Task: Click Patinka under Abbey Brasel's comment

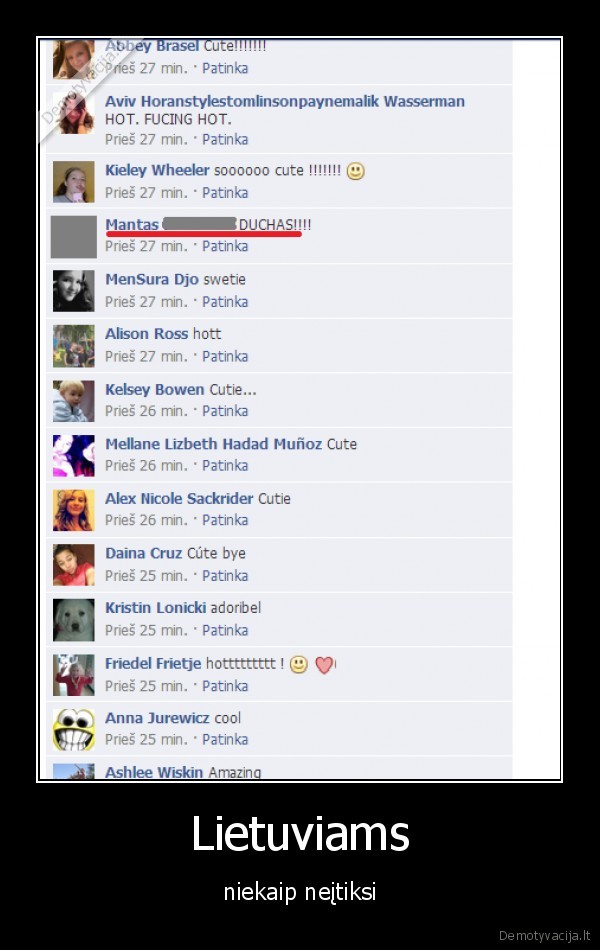Action: tap(225, 68)
